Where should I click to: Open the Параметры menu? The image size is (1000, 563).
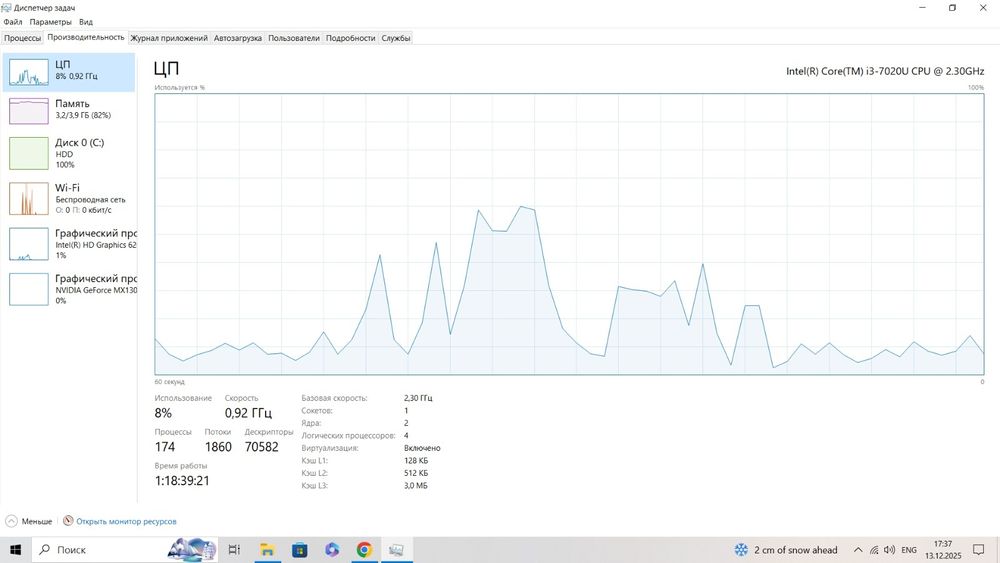[50, 22]
